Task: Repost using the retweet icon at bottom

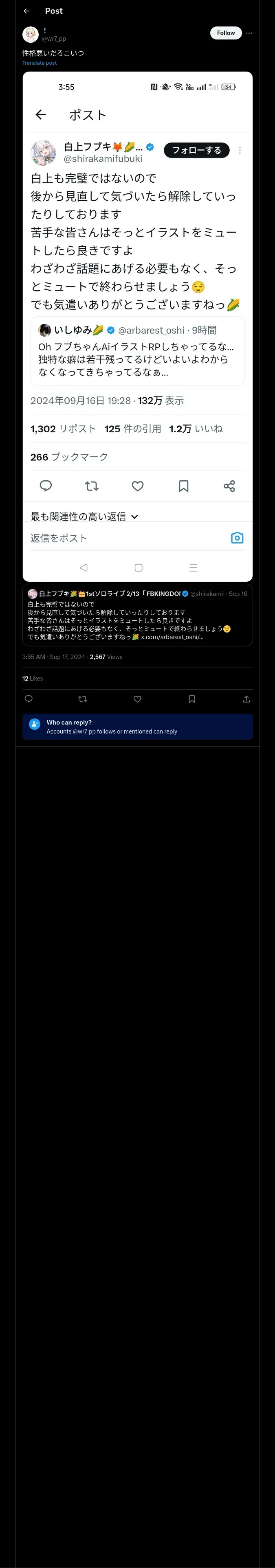Action: click(83, 699)
